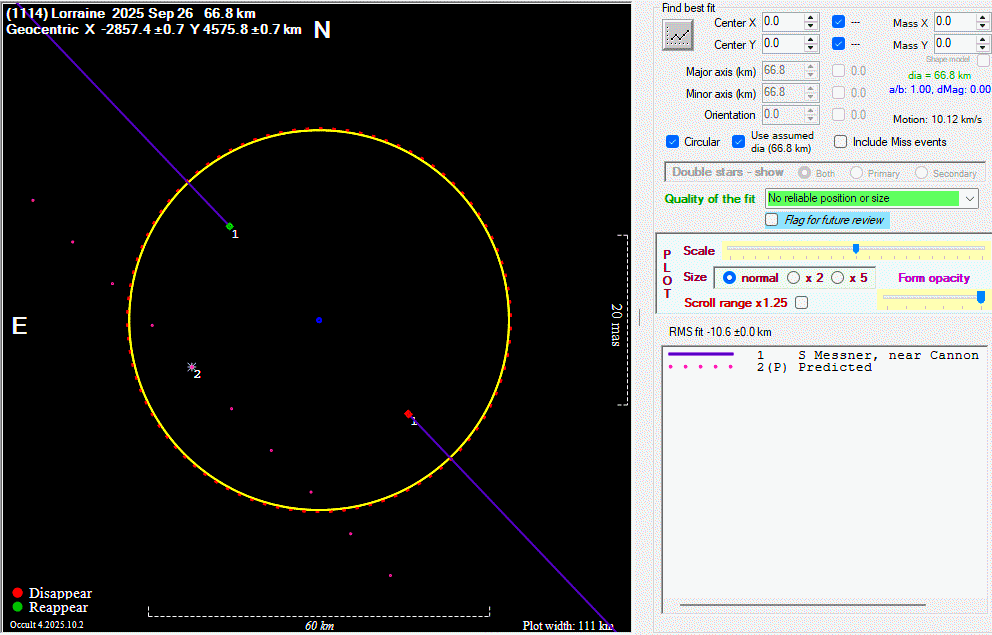Increase the Center X value with up arrow
The width and height of the screenshot is (992, 635).
pos(811,17)
